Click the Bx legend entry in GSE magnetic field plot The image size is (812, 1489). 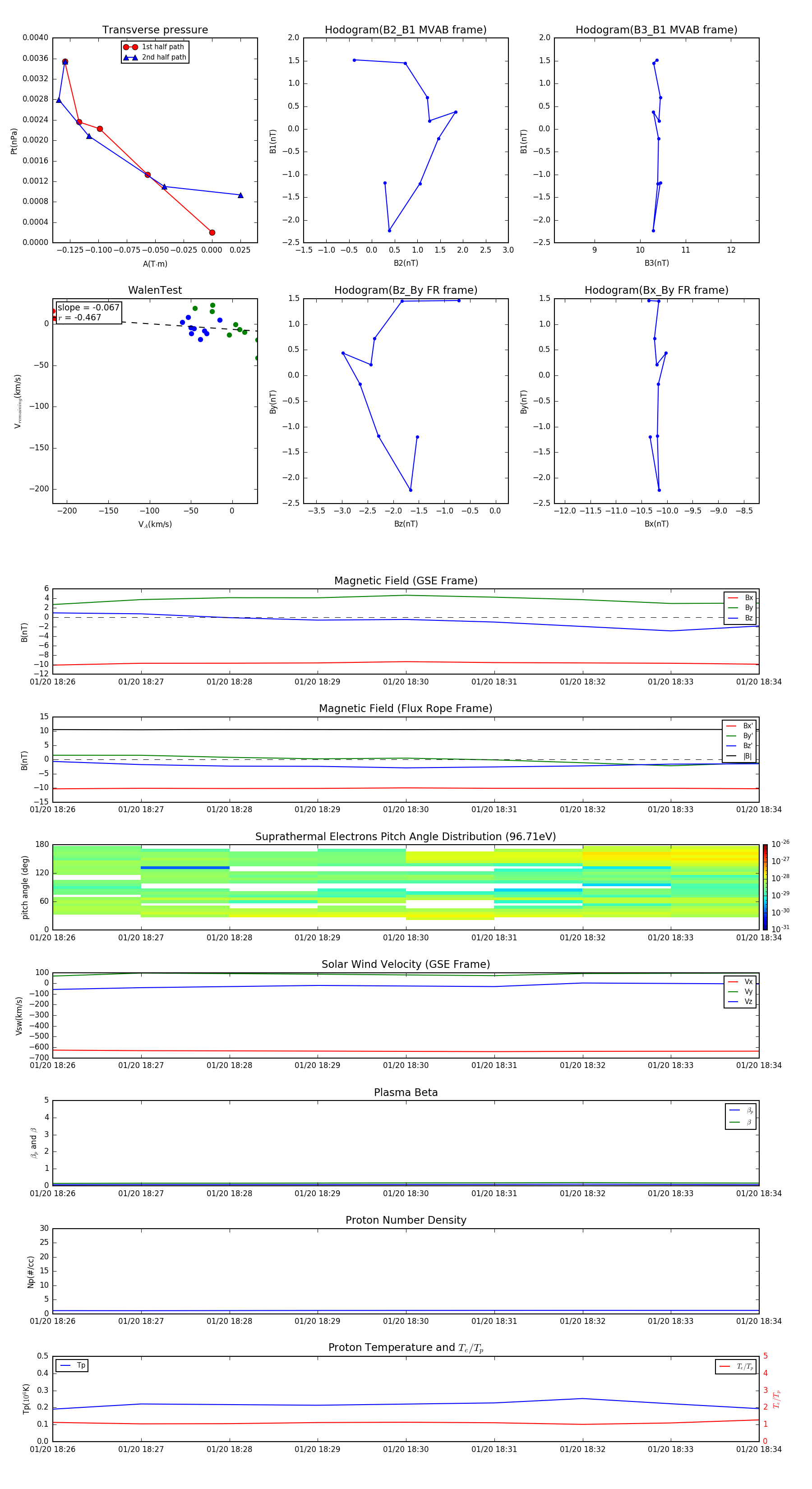[x=740, y=598]
